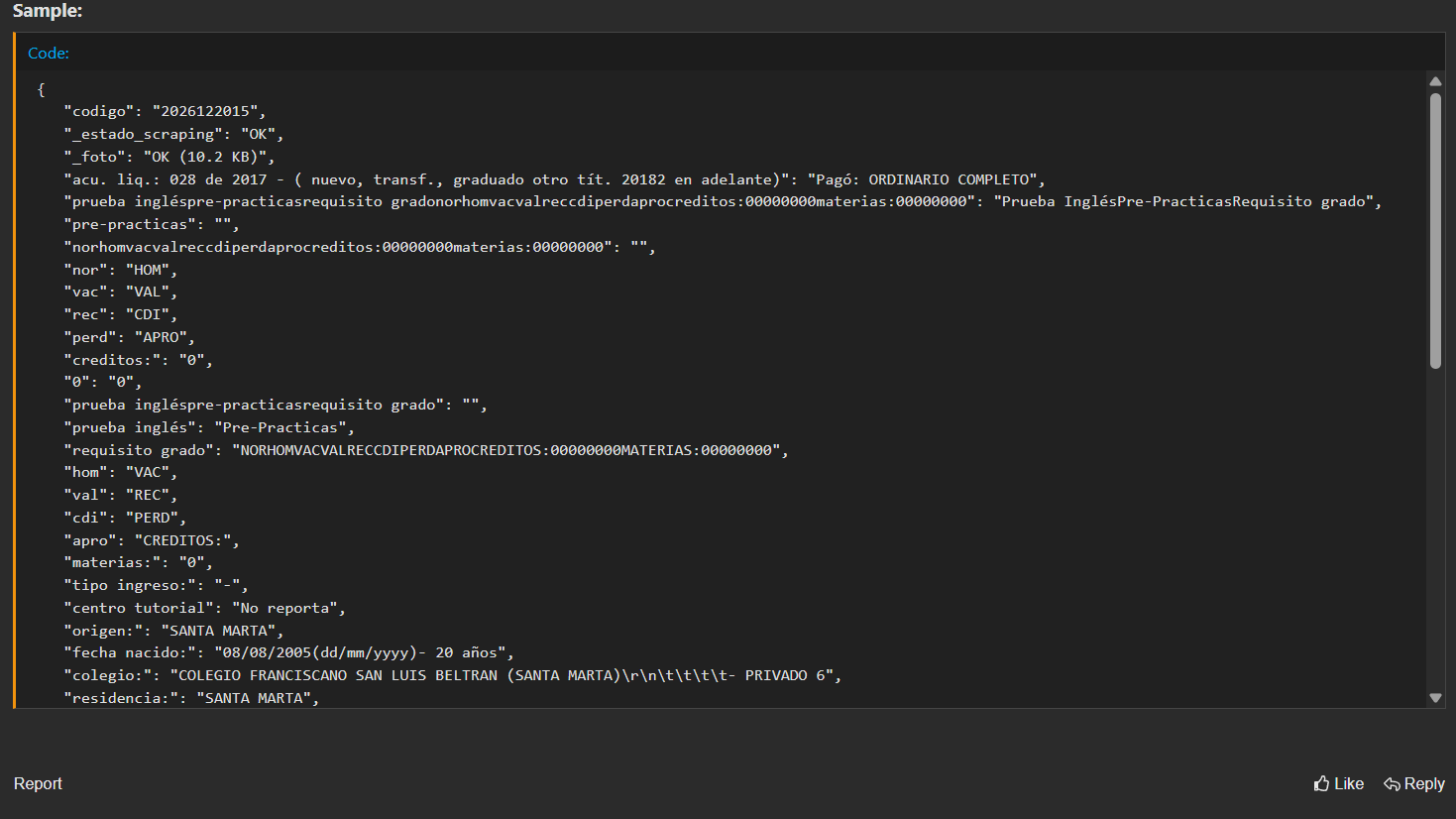Screen dimensions: 1456x819
Task: Click the Like label text
Action: (x=1349, y=783)
